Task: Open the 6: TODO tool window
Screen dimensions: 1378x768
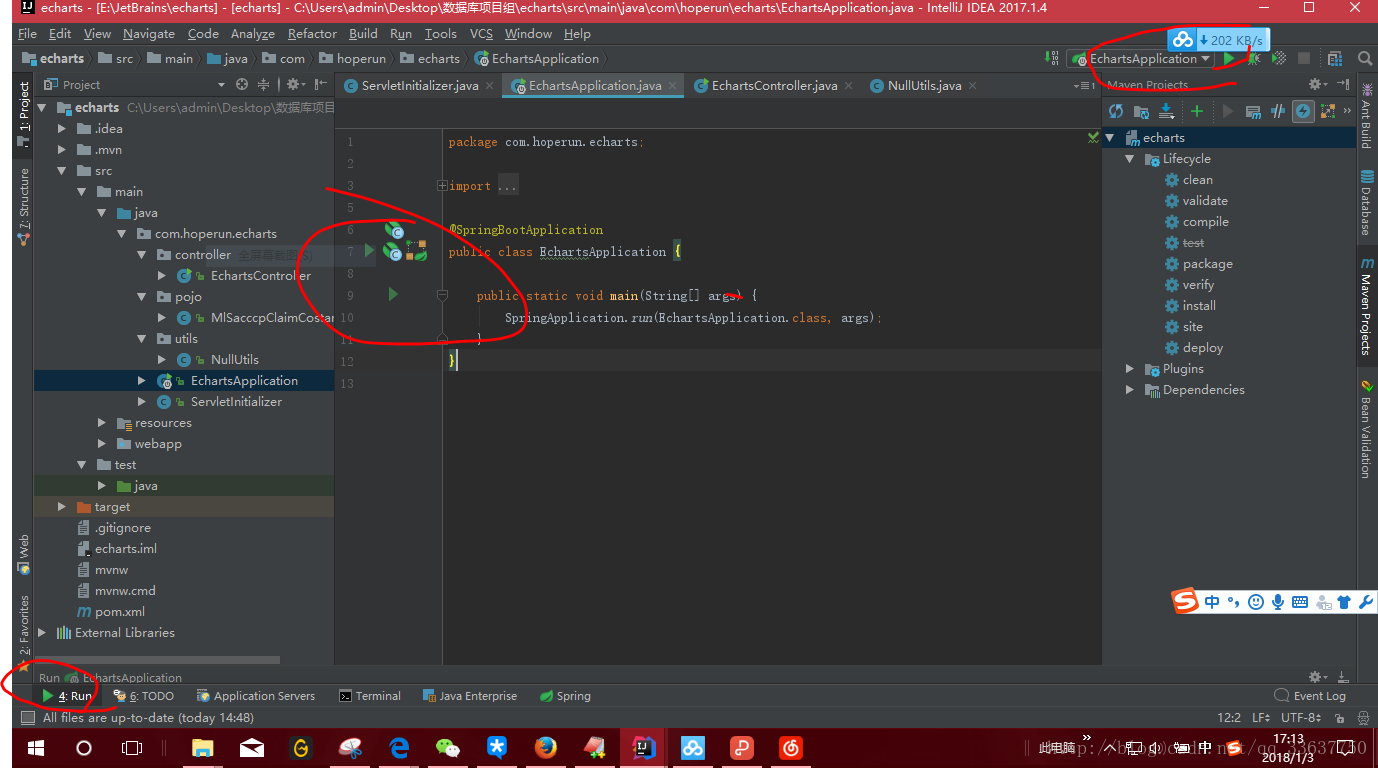Action: tap(144, 696)
